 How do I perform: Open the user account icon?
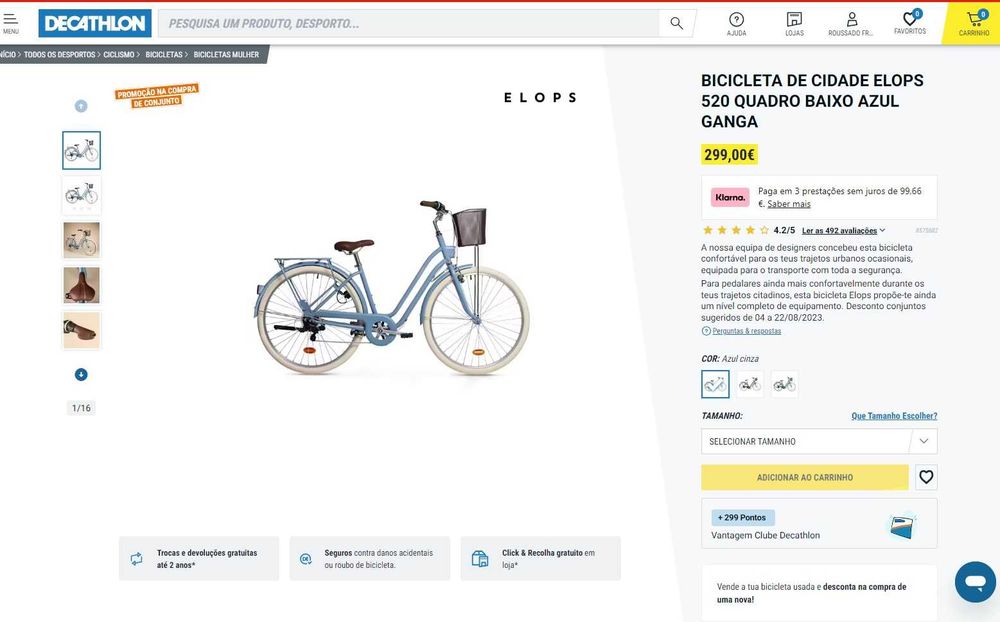pos(851,23)
